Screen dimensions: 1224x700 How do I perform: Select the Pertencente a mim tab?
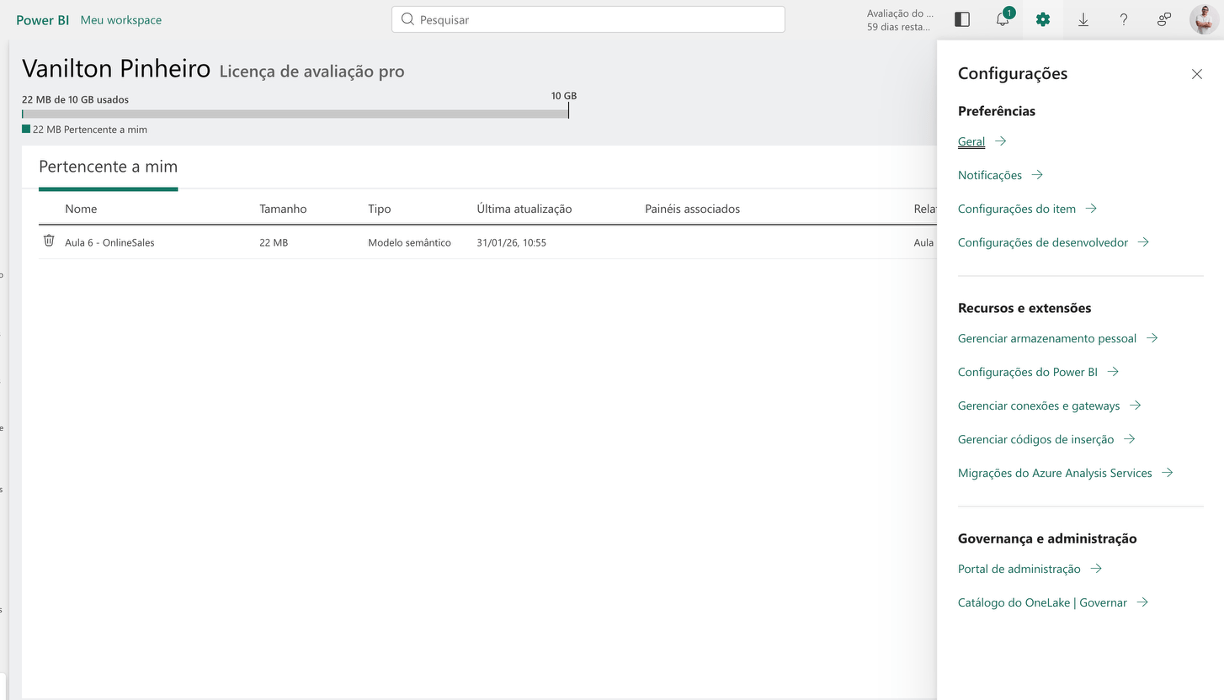[x=108, y=167]
